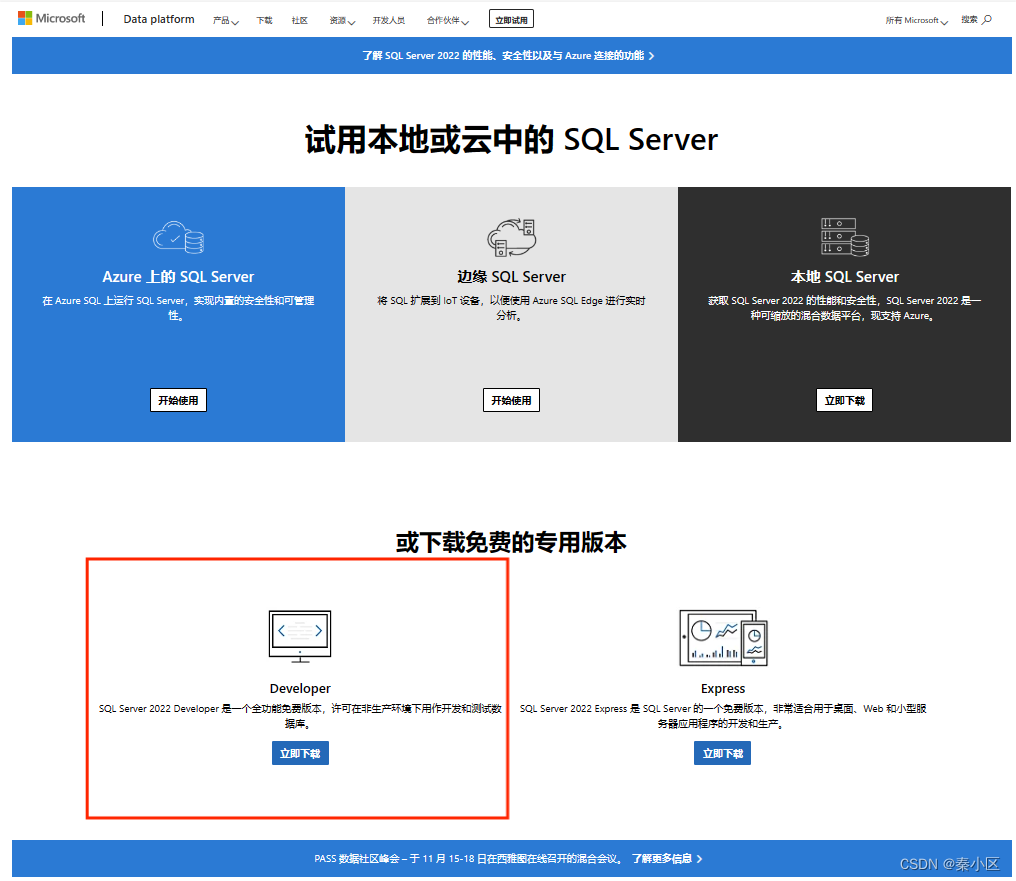1016x881 pixels.
Task: Click the Developer monitor code icon
Action: (x=300, y=636)
